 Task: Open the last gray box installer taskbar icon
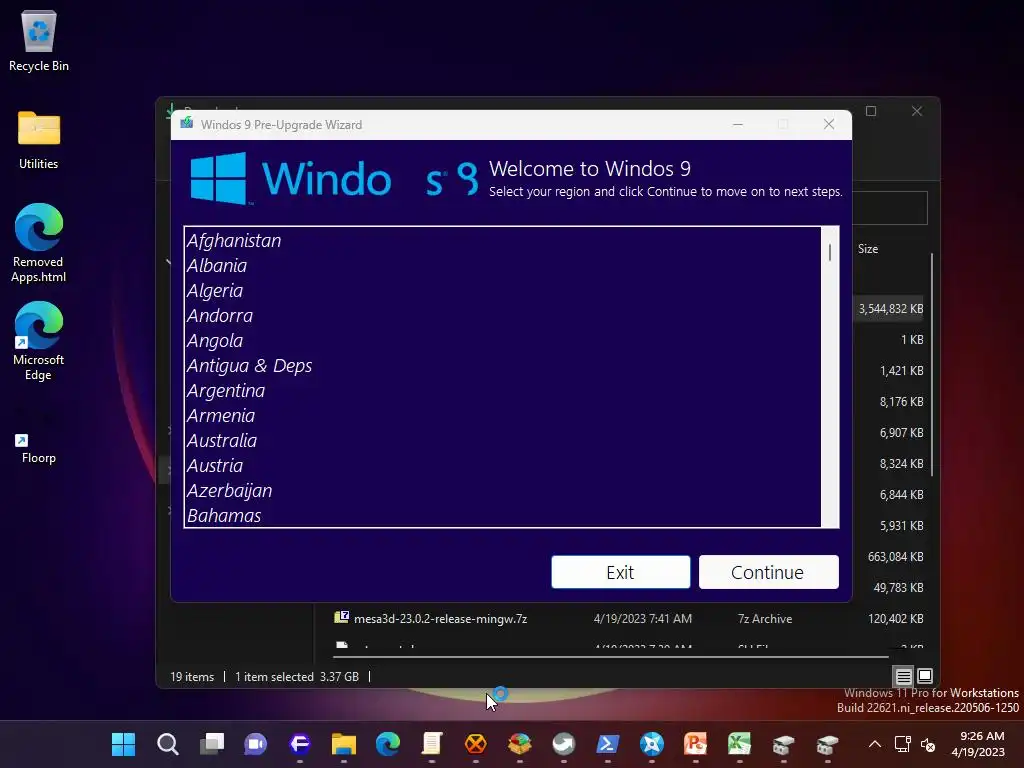827,743
